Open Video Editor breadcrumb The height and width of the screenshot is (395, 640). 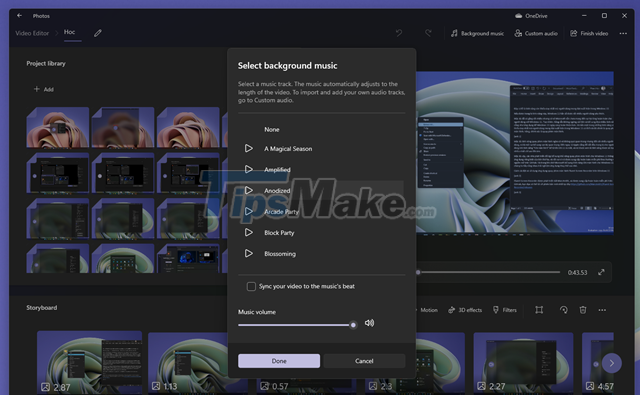[32, 33]
